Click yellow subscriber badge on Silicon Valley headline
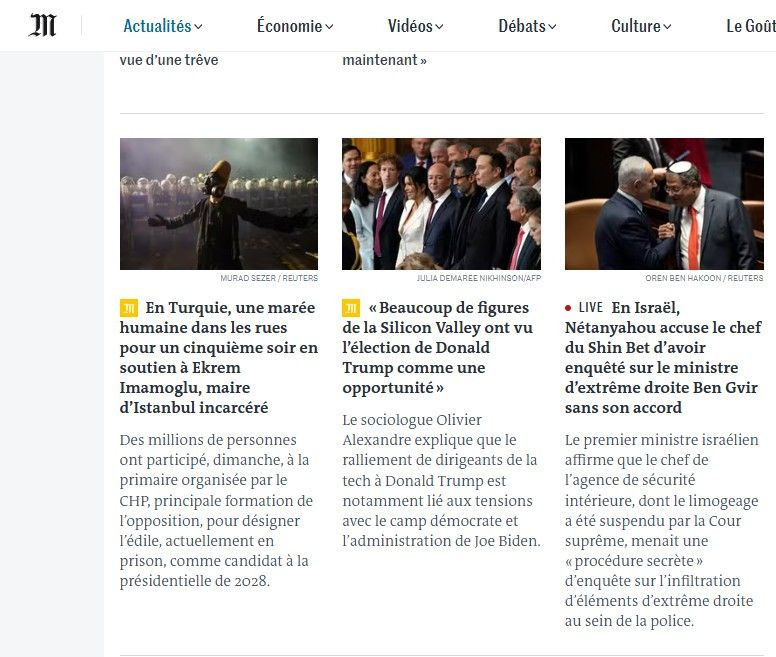The height and width of the screenshot is (657, 776). pos(351,308)
